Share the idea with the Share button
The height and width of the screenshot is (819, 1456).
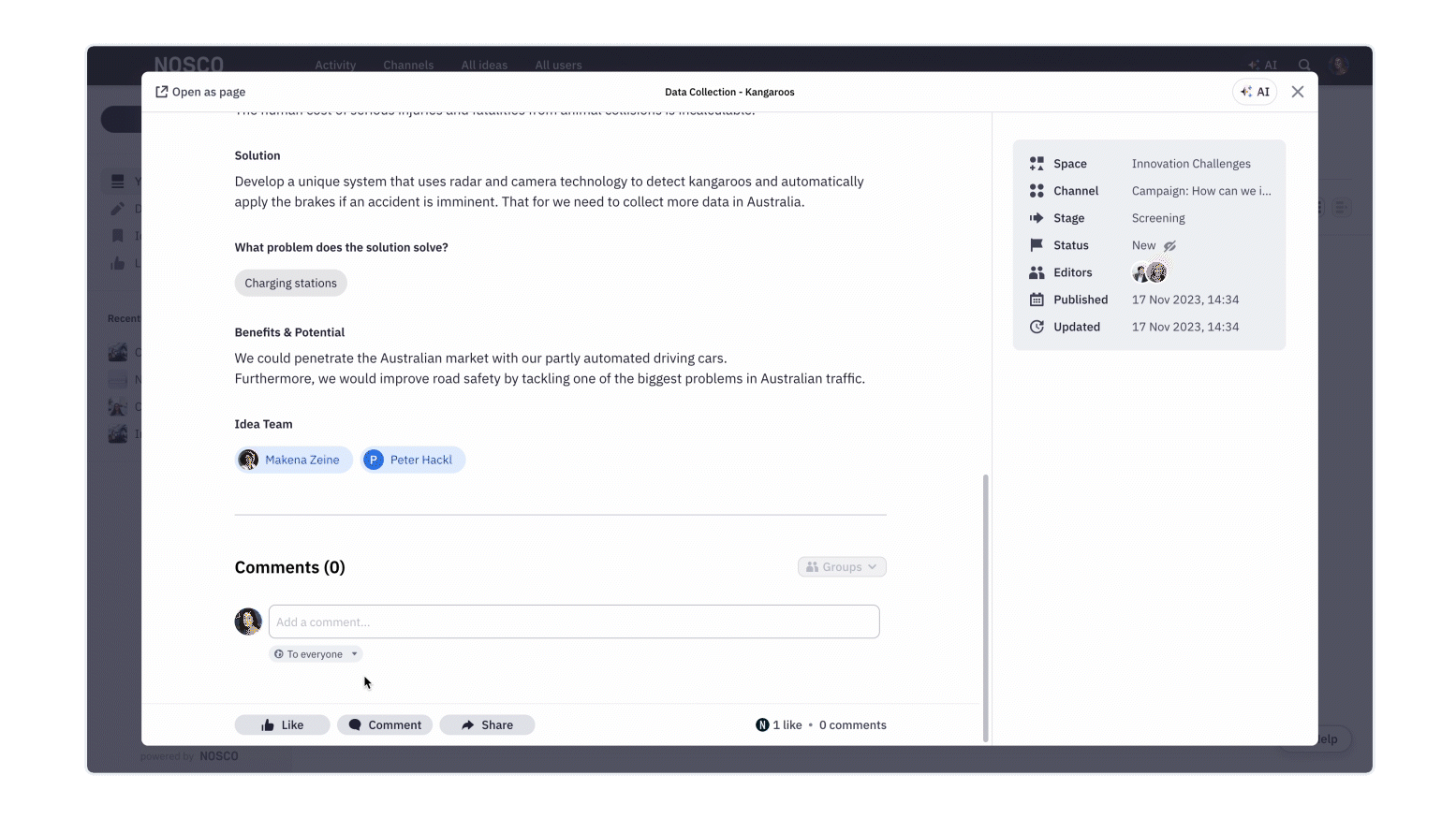point(487,725)
